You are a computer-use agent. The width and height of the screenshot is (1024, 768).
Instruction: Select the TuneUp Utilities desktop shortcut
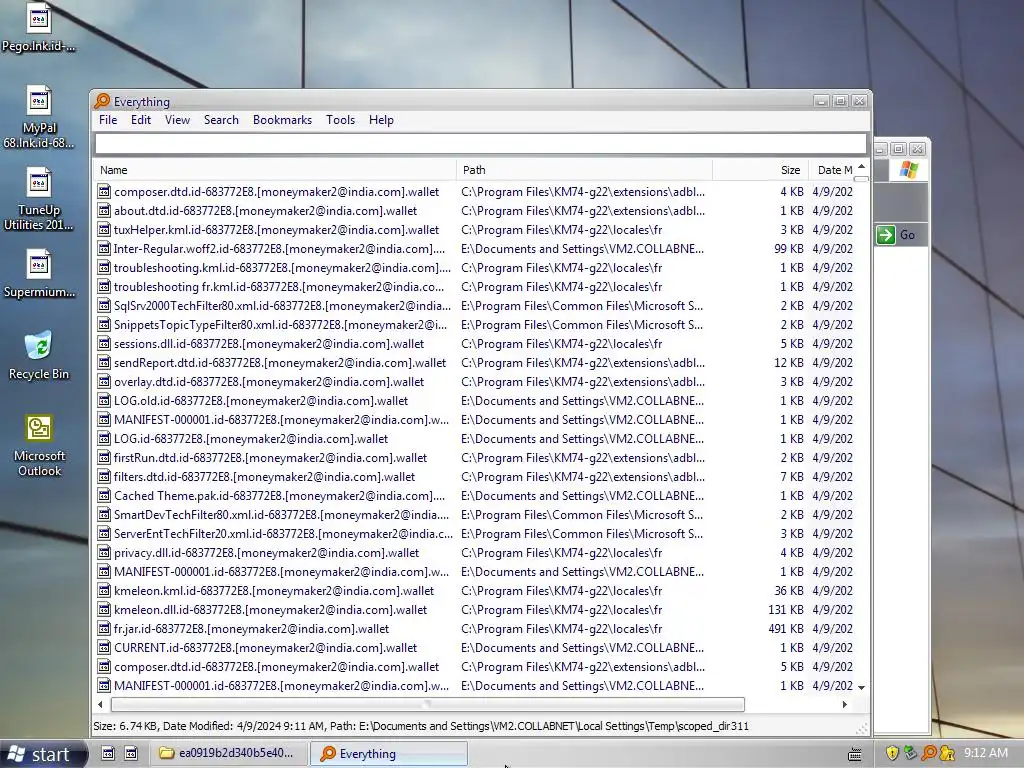click(x=39, y=199)
